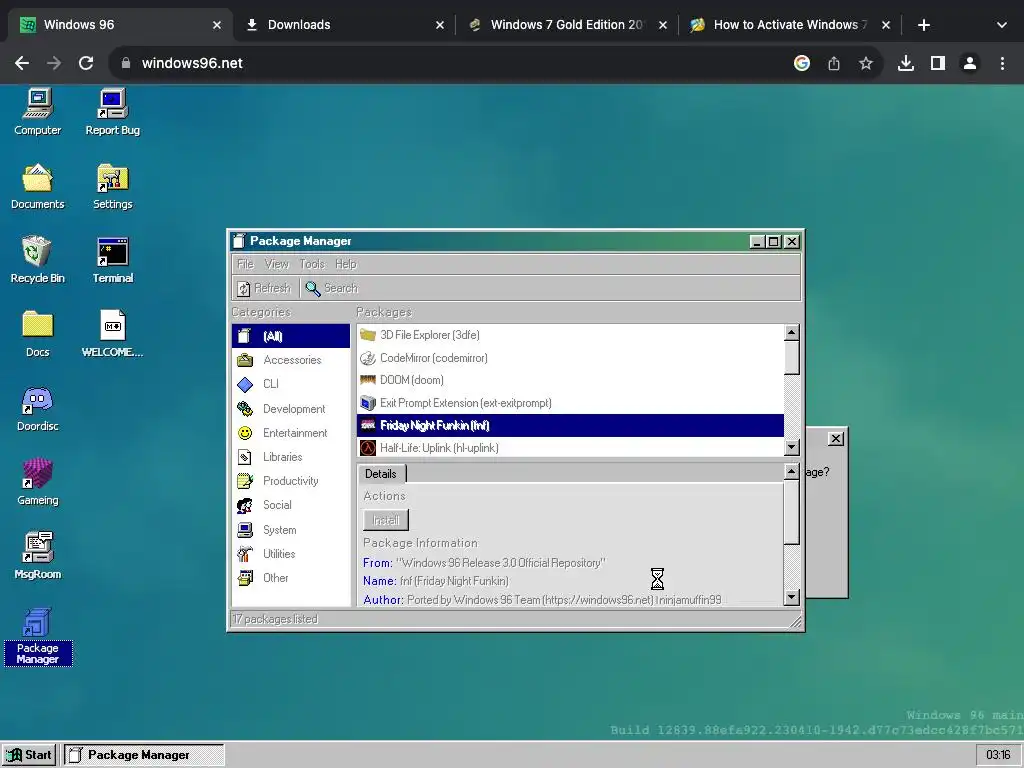1024x768 pixels.
Task: Open the Computer desktop icon
Action: pyautogui.click(x=38, y=112)
